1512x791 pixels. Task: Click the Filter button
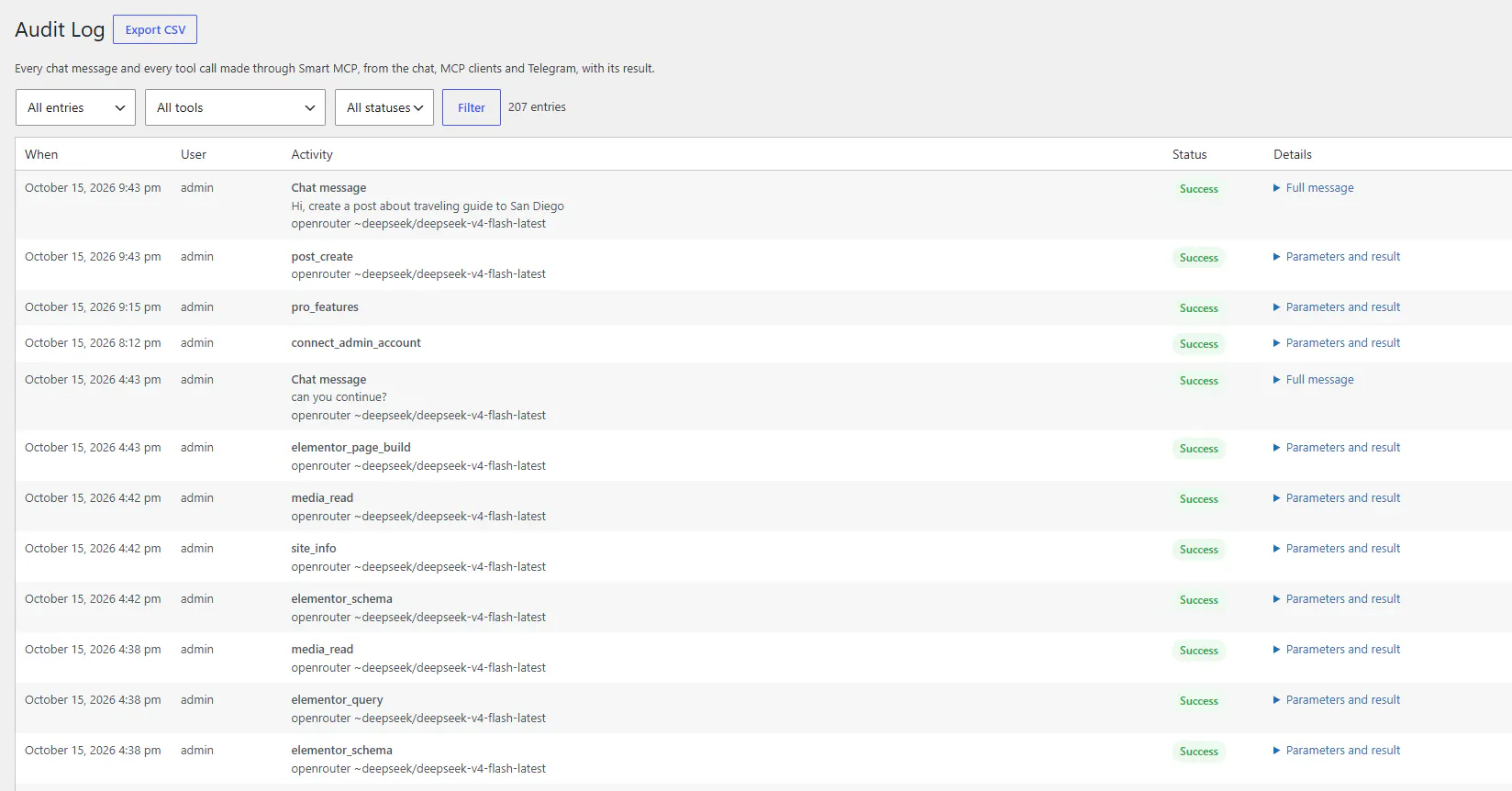click(472, 107)
